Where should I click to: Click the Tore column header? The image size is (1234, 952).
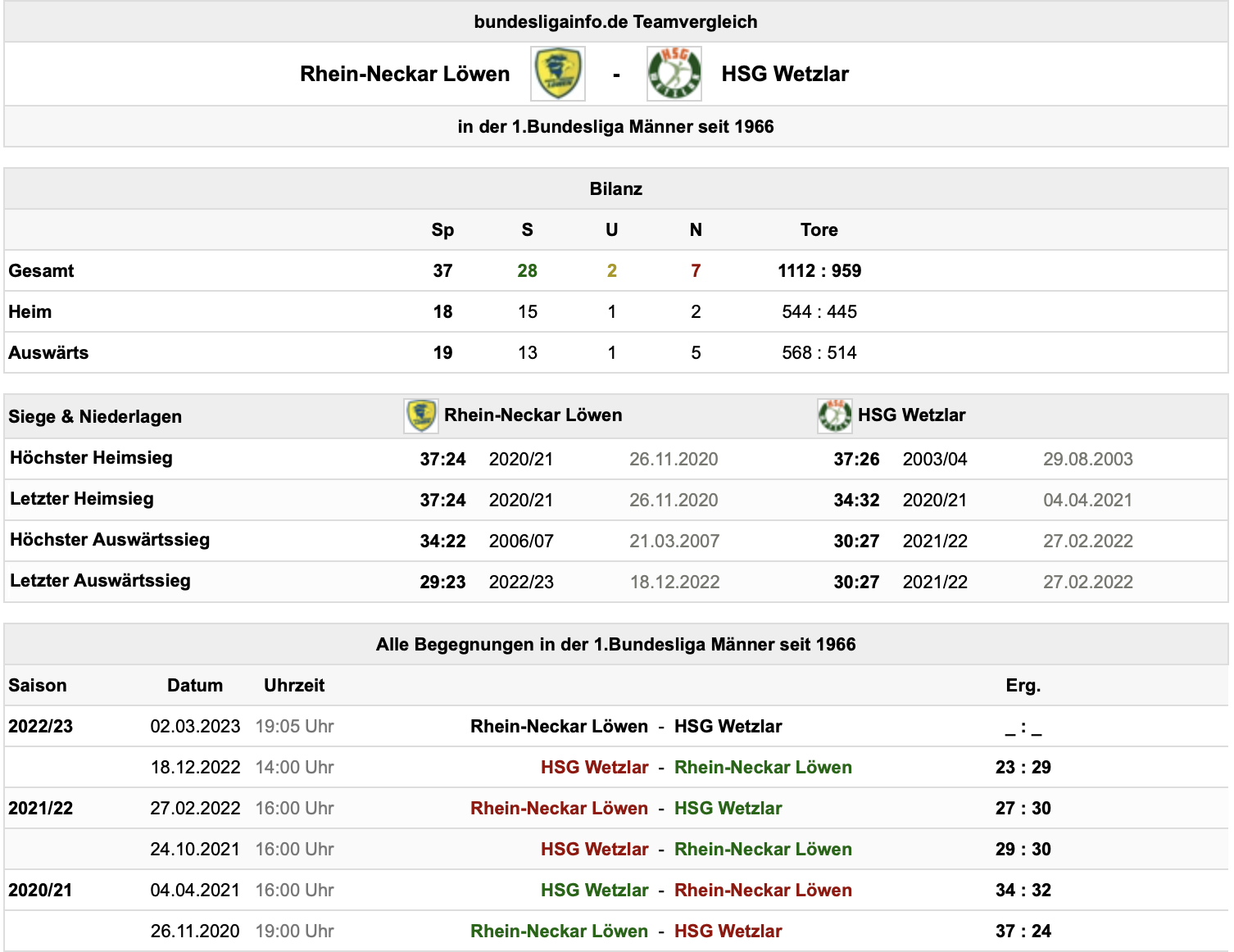click(x=819, y=230)
